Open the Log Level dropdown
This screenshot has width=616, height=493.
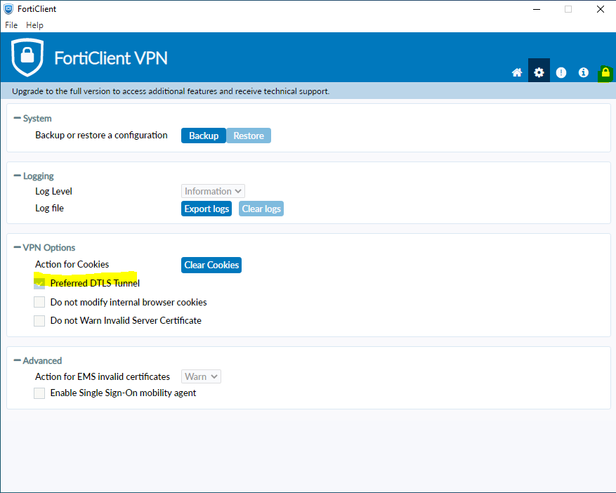213,191
